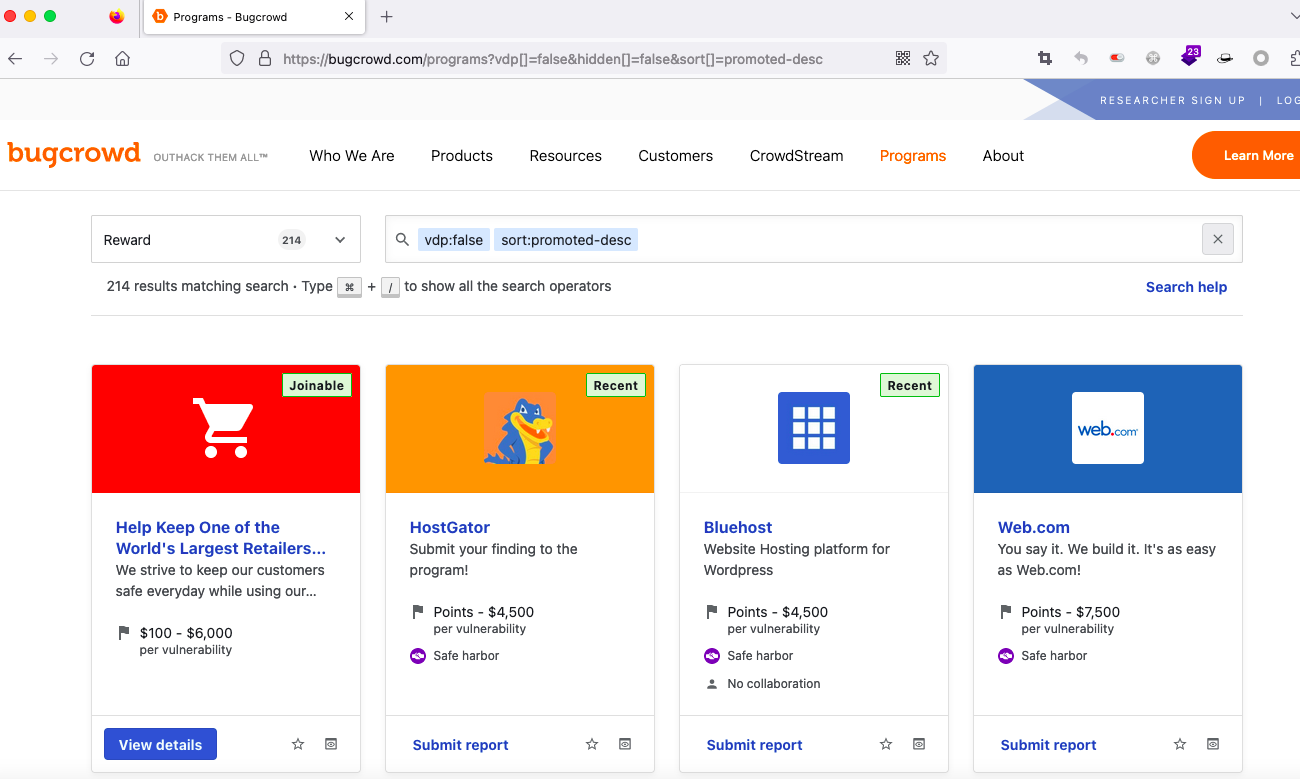Image resolution: width=1300 pixels, height=779 pixels.
Task: Reload the page with the refresh icon
Action: coord(87,58)
